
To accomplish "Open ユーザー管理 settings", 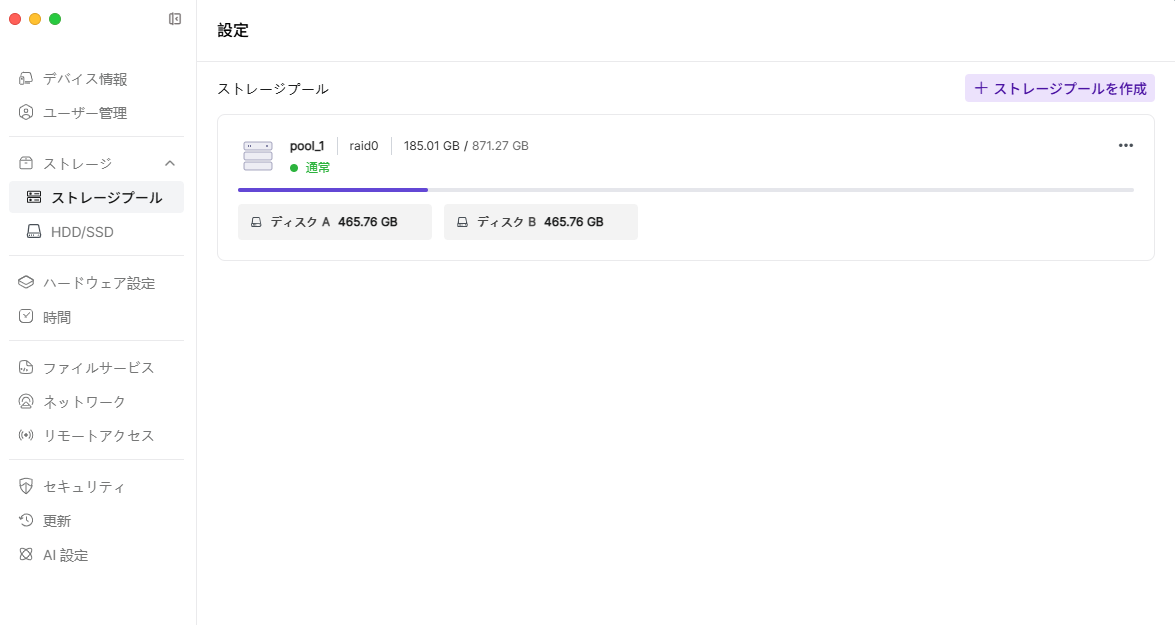I will pyautogui.click(x=84, y=113).
